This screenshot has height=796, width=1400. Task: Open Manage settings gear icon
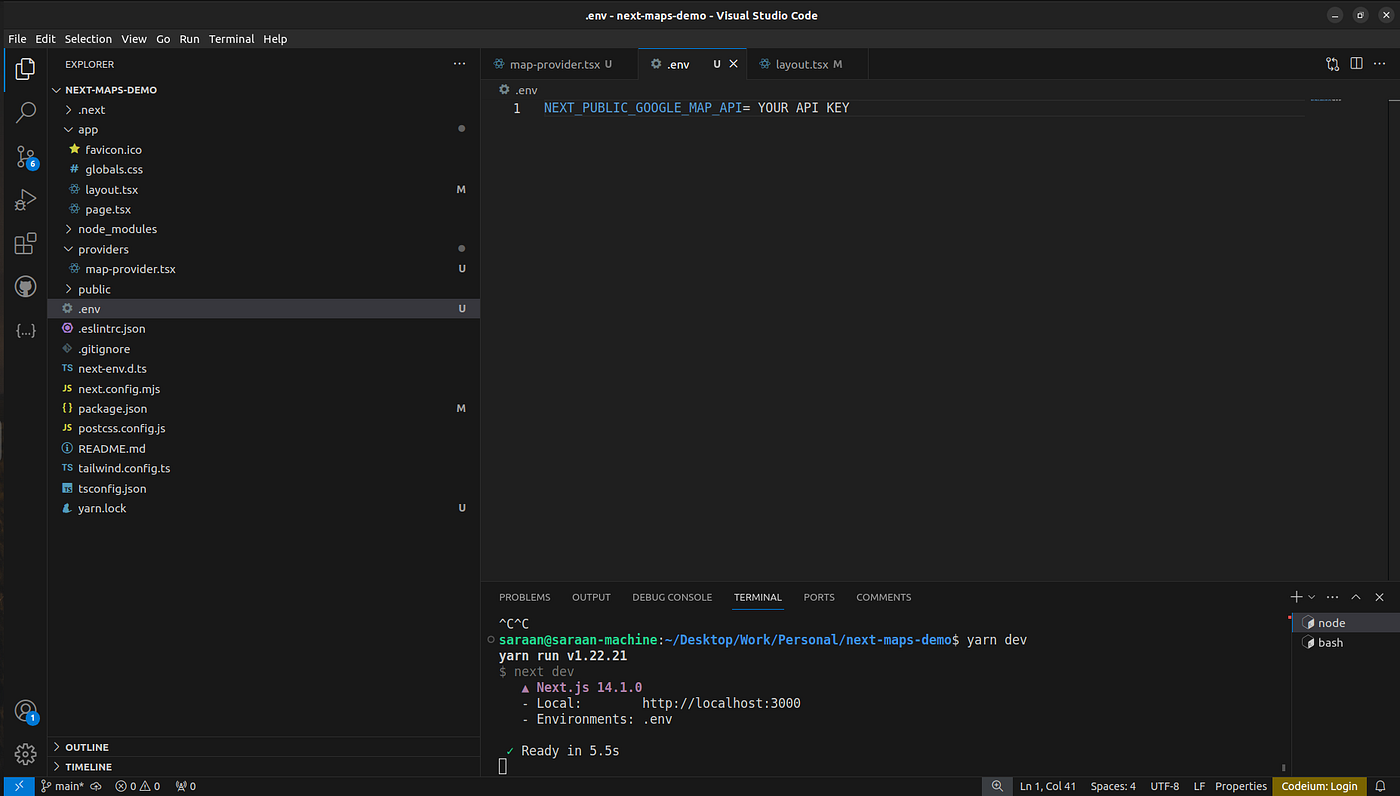(x=25, y=754)
